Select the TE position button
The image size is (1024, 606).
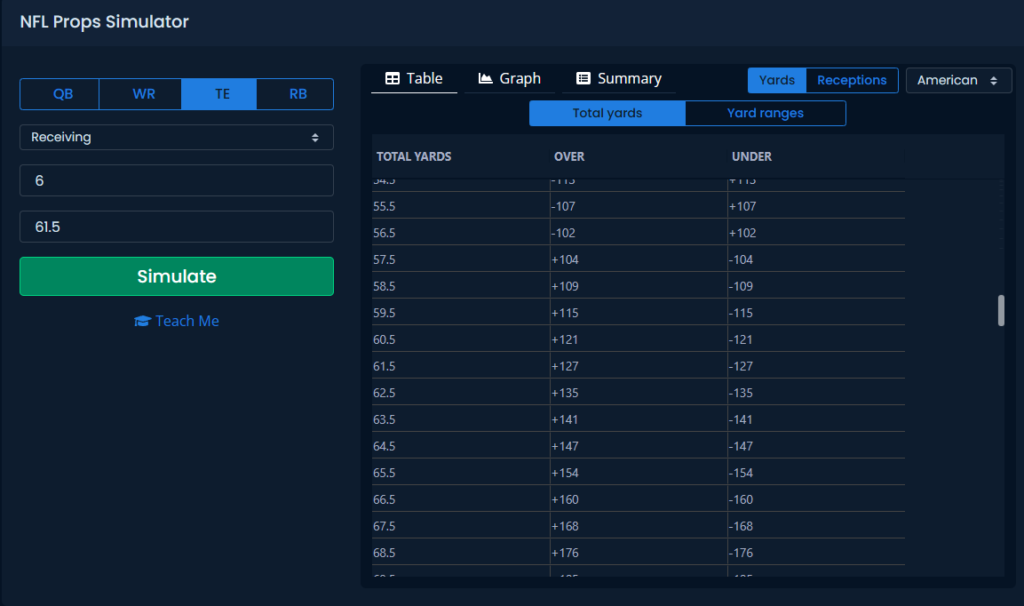(219, 94)
